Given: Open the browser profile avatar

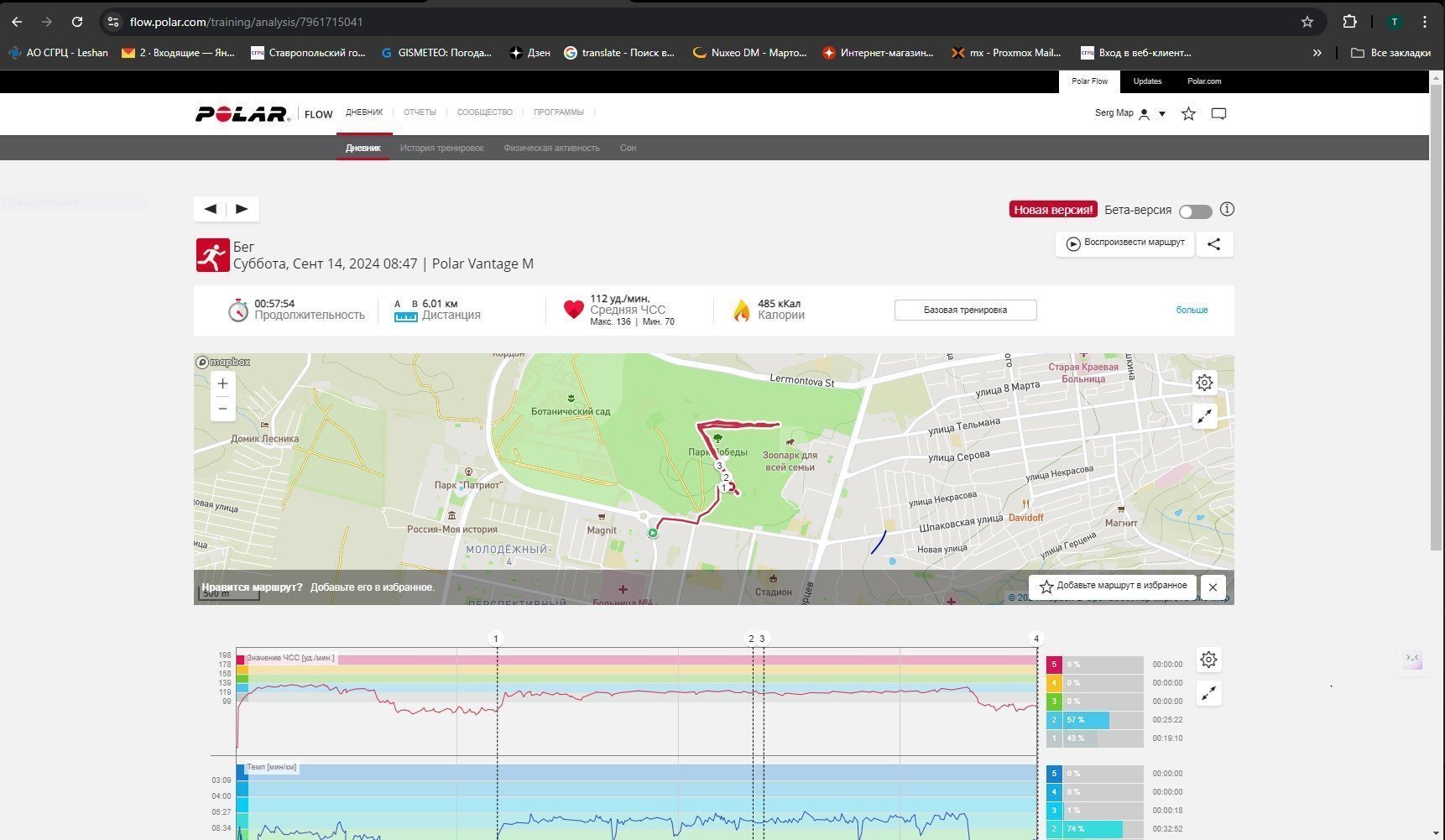Looking at the screenshot, I should 1394,22.
